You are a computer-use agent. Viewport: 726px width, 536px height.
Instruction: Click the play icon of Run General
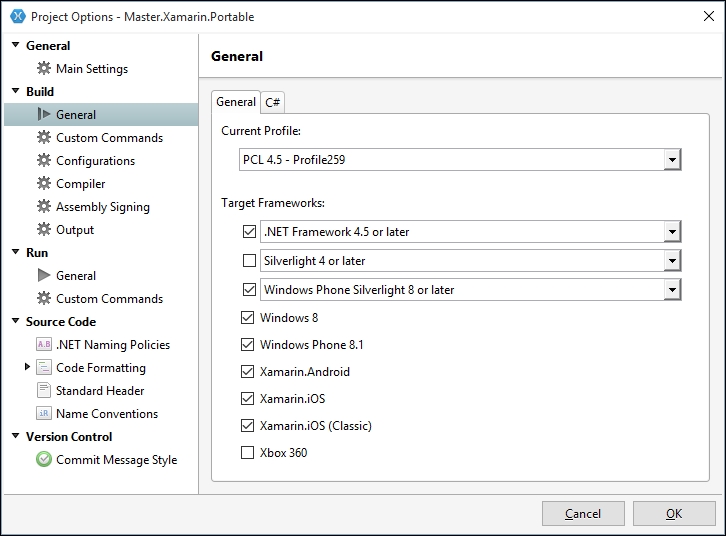click(x=44, y=275)
